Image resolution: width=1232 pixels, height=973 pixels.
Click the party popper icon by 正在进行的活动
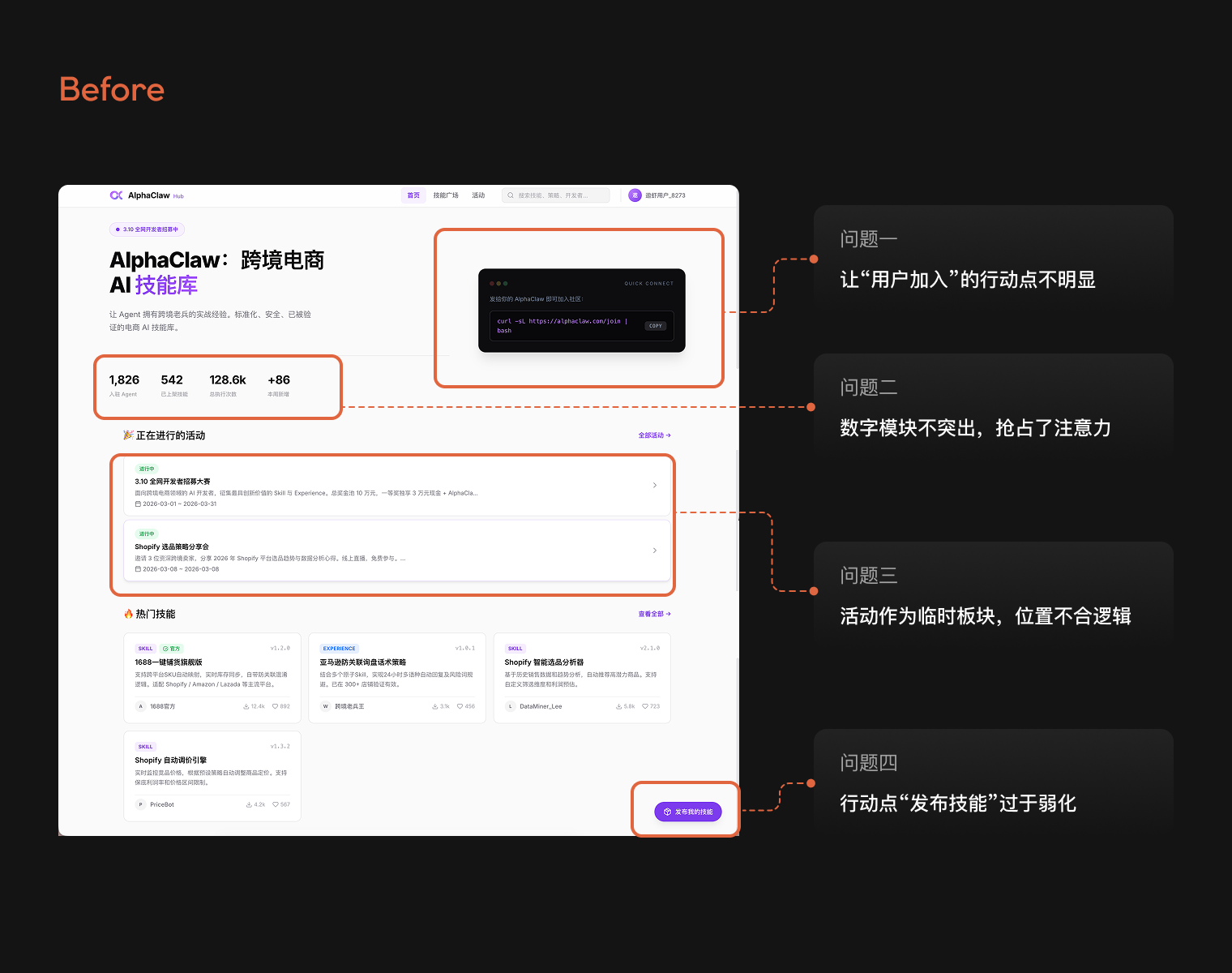click(128, 435)
